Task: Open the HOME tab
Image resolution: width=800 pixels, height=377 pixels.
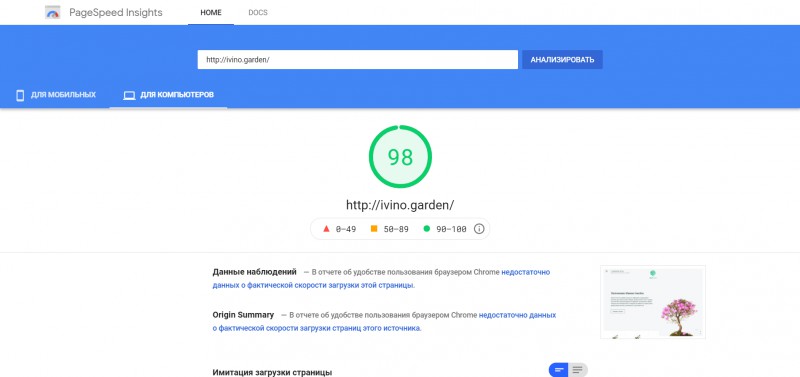Action: 211,13
